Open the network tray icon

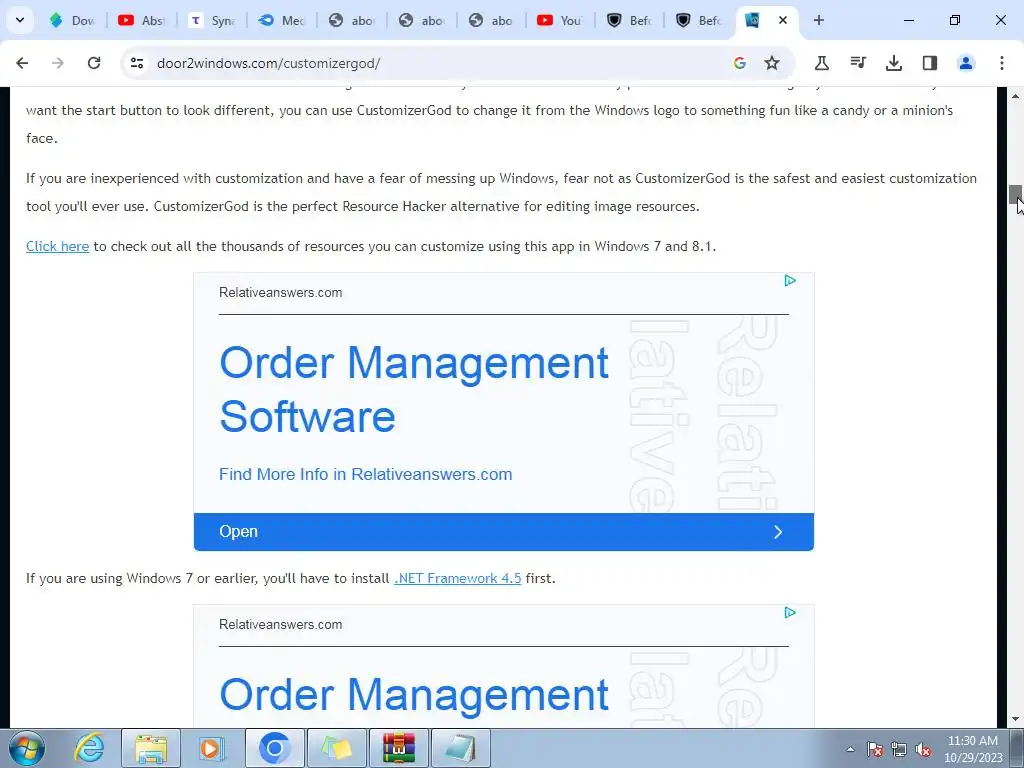(x=899, y=749)
